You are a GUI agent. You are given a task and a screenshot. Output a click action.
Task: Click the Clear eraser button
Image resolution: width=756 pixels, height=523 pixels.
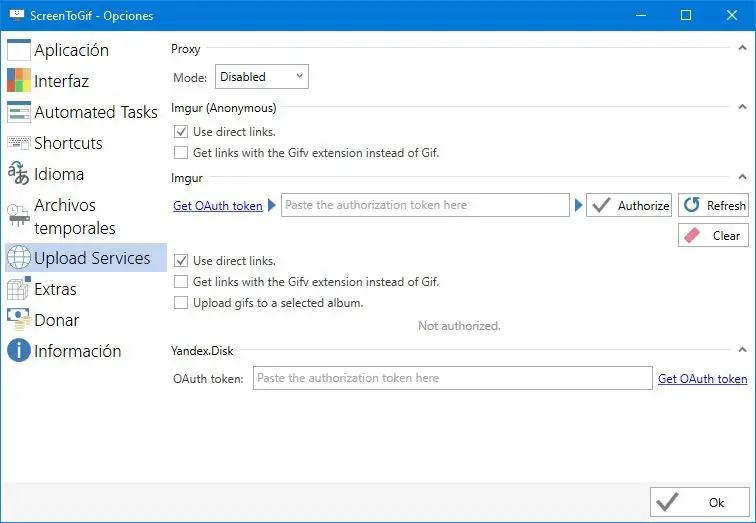pos(712,236)
